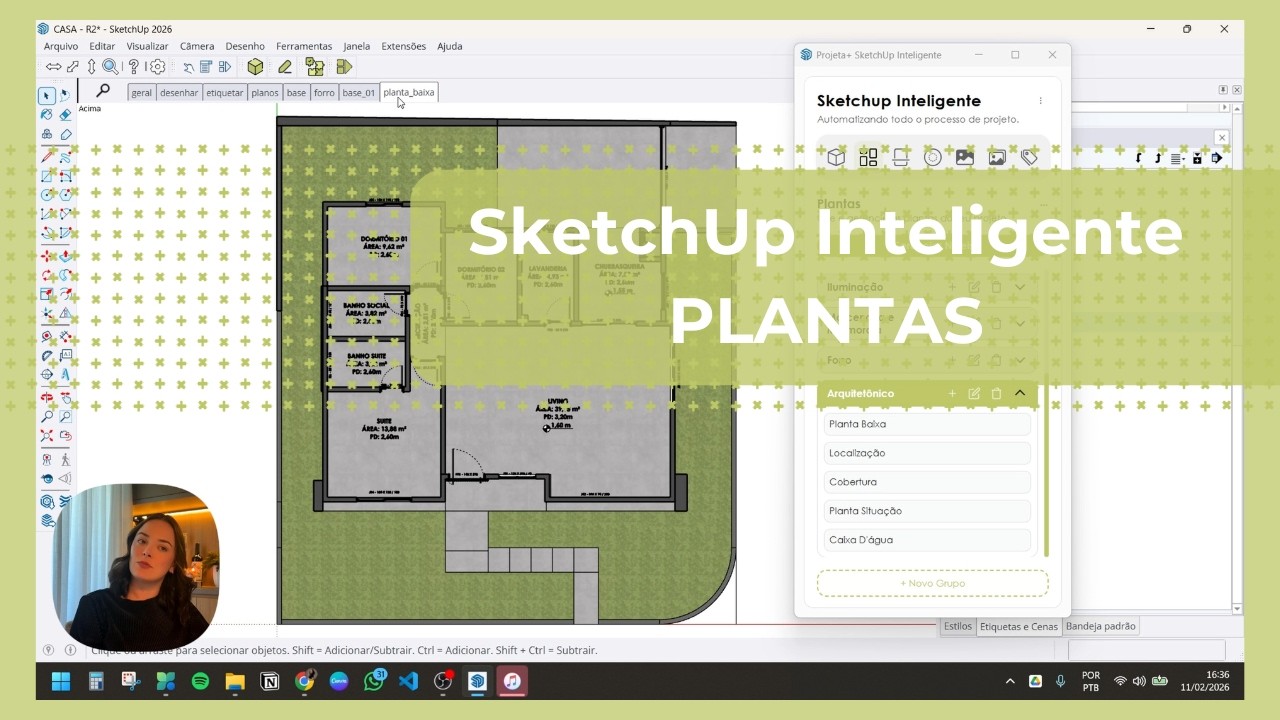Viewport: 1280px width, 720px height.
Task: Expand the Iluminação group chevron
Action: pos(1020,287)
